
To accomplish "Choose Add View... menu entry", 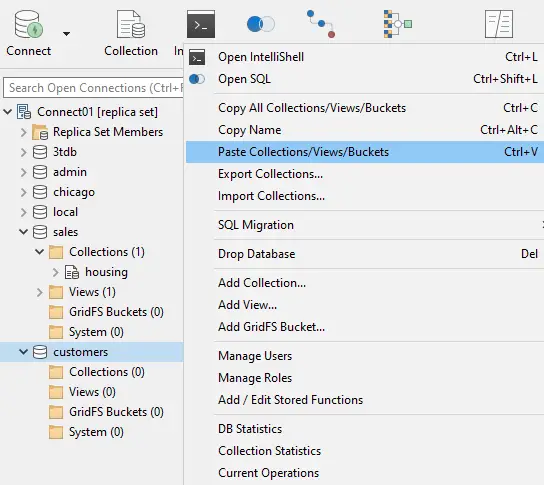I will [x=365, y=305].
